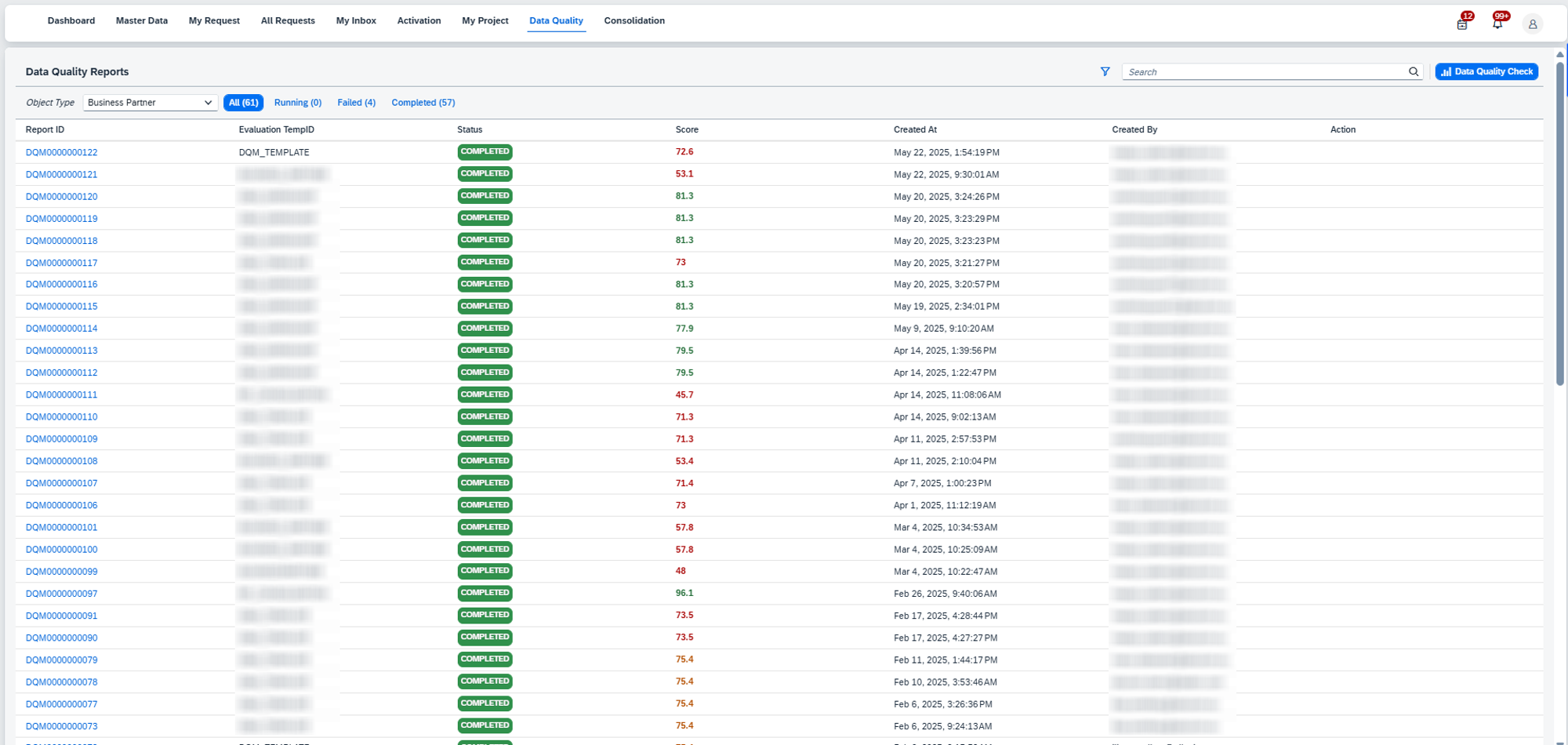Click the Evaluation TempID column header
The image size is (1568, 745).
276,130
